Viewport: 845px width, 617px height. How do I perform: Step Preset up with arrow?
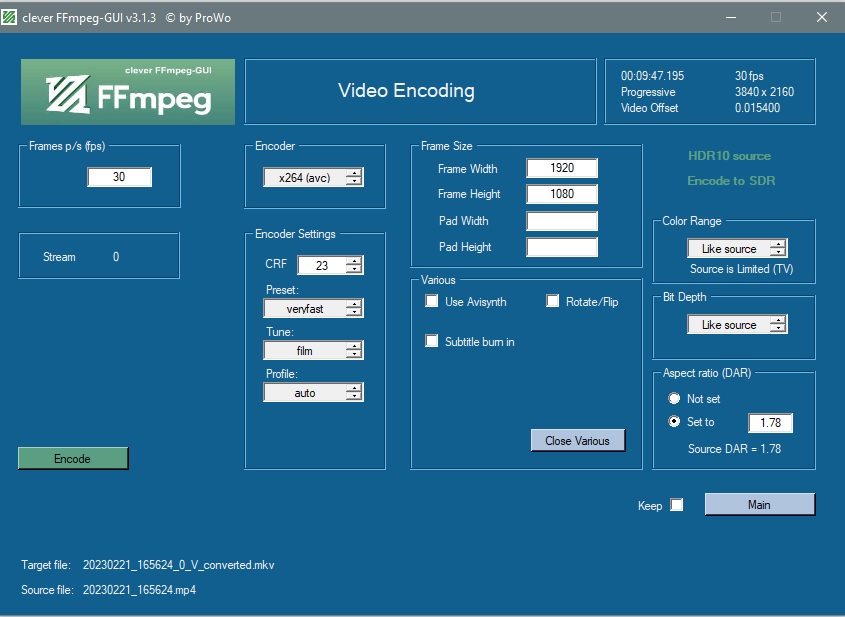click(354, 304)
